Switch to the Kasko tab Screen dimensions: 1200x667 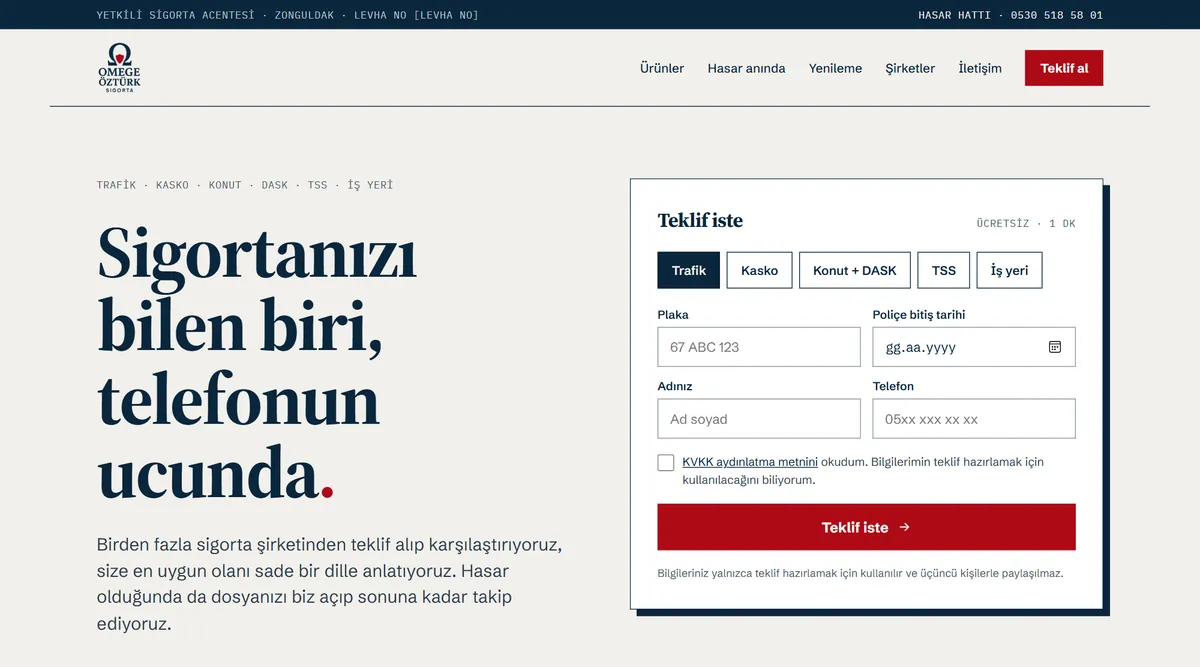coord(759,270)
